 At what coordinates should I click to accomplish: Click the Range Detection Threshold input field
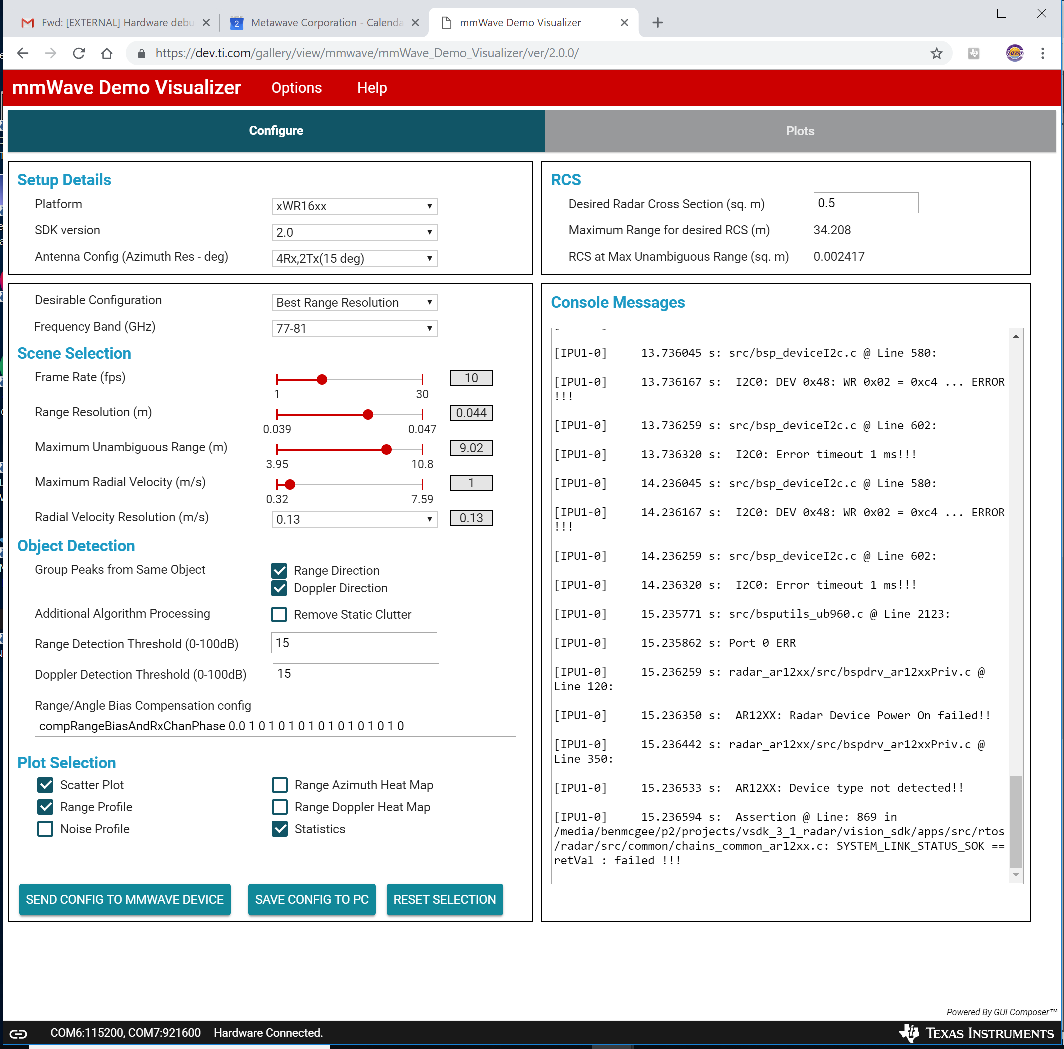click(x=354, y=643)
